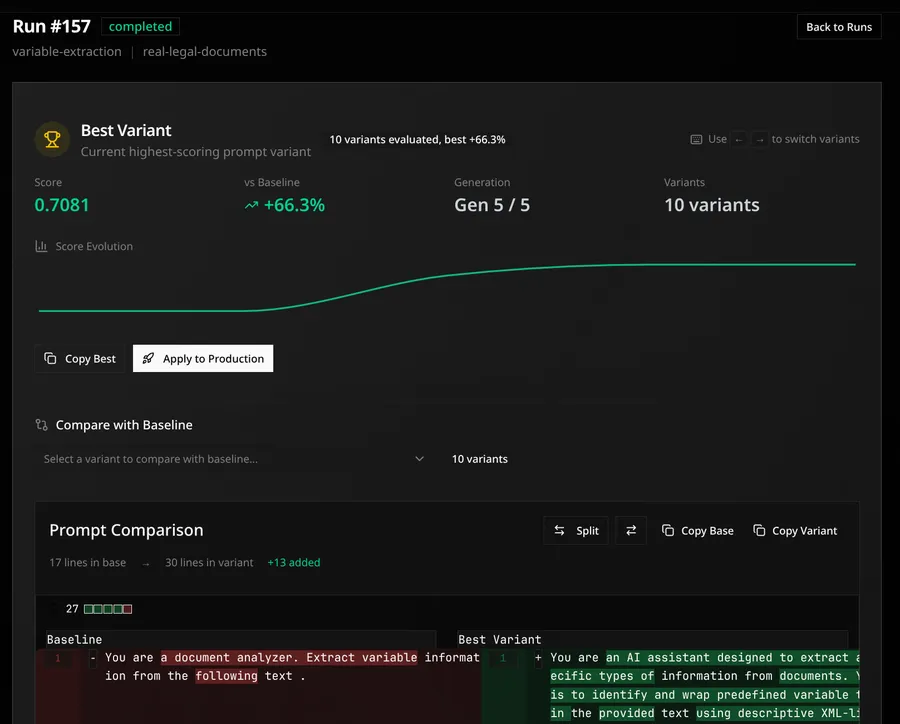Click the rocket icon on Apply to Production
This screenshot has width=900, height=724.
point(147,358)
